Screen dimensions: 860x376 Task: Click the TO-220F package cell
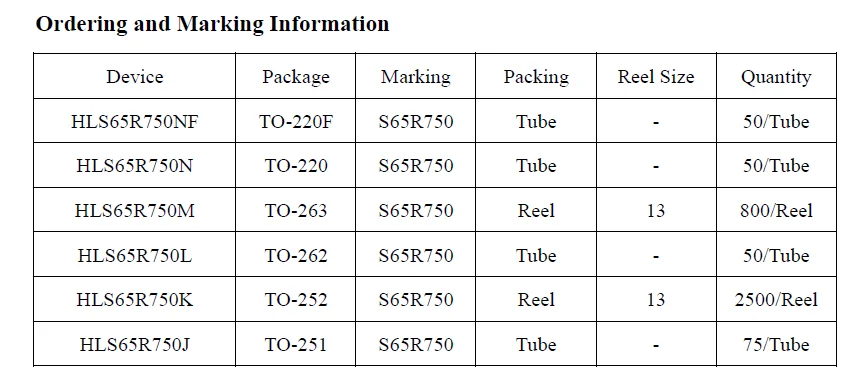[x=296, y=121]
